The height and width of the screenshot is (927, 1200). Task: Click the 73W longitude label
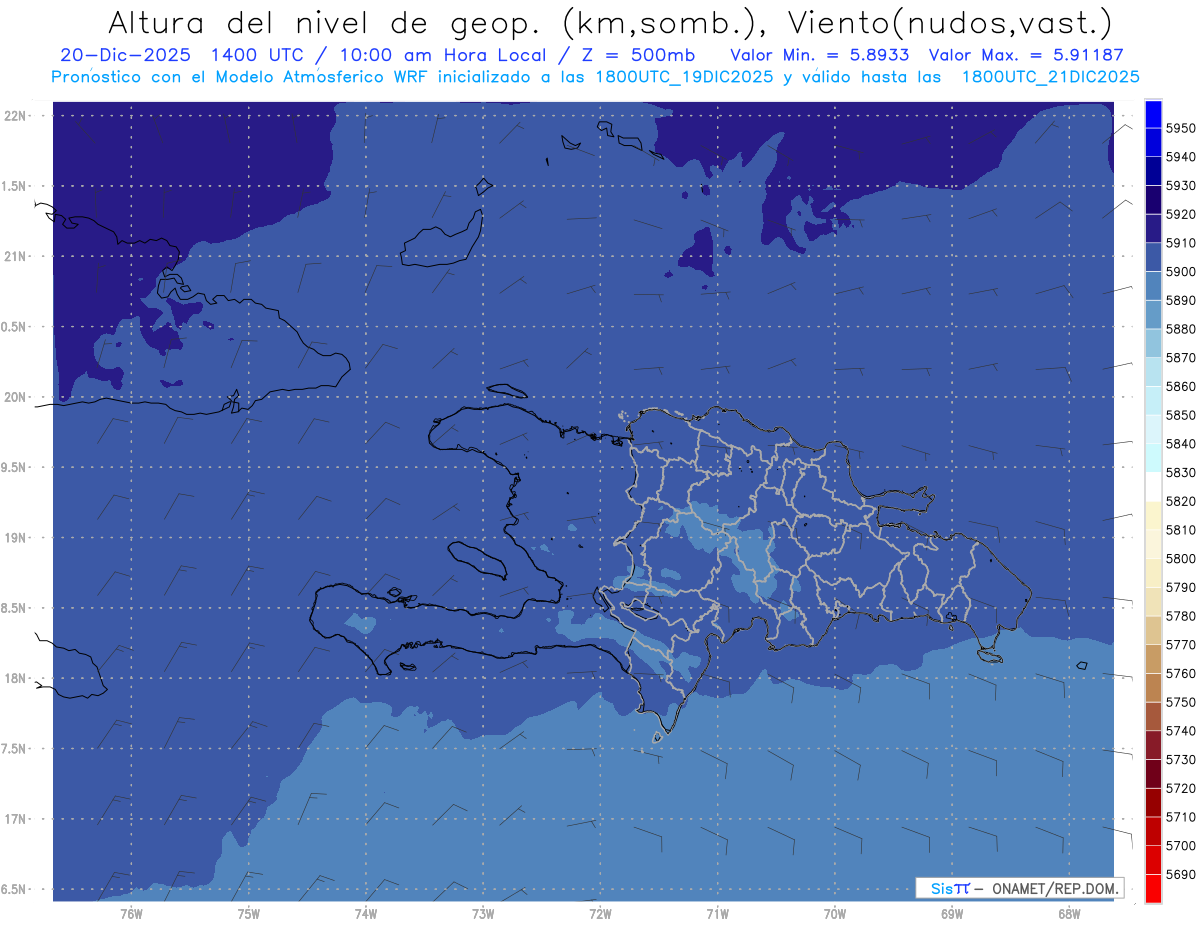(x=482, y=914)
